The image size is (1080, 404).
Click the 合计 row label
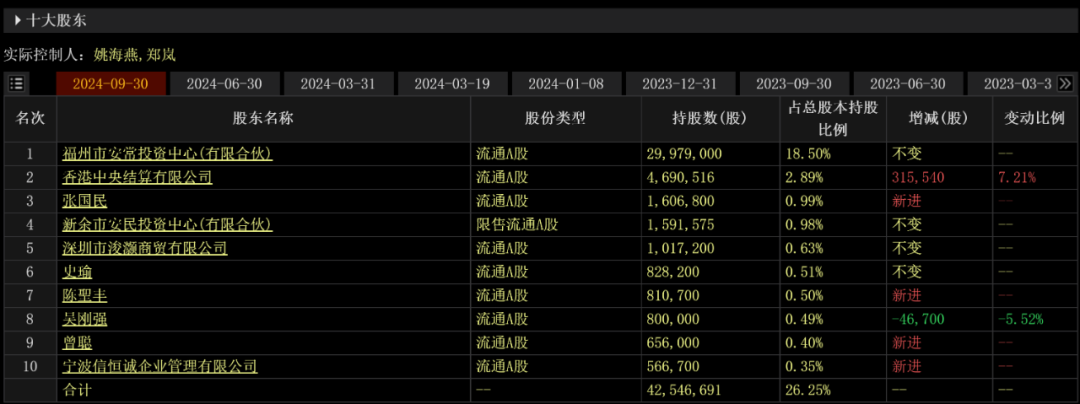tap(76, 390)
